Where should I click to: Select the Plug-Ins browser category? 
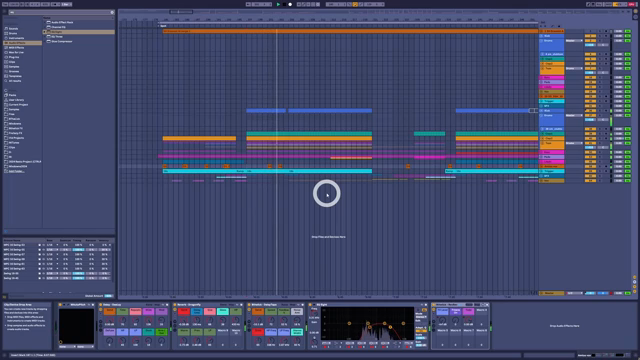(x=14, y=57)
